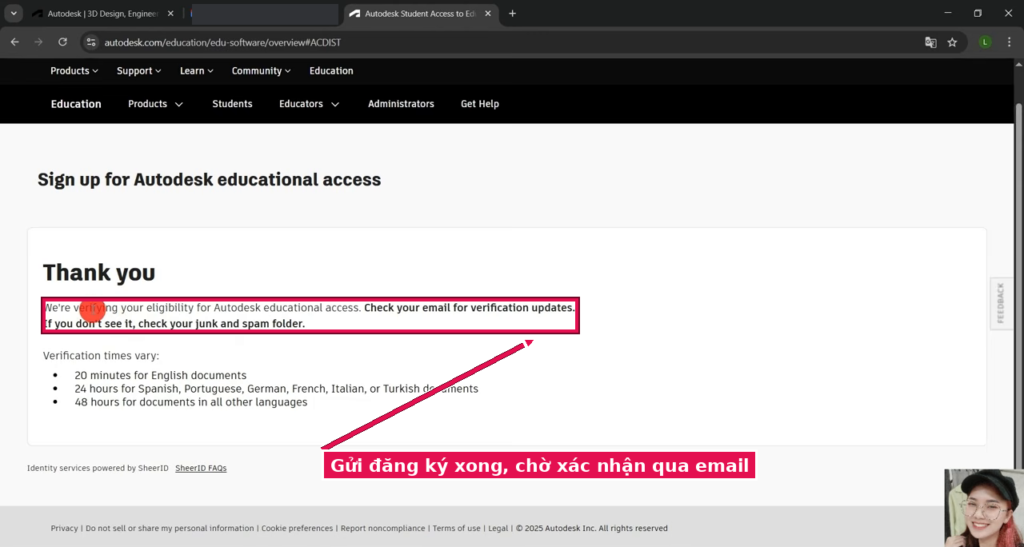Image resolution: width=1024 pixels, height=547 pixels.
Task: Click '48 hours for documents' list item
Action: tap(191, 402)
